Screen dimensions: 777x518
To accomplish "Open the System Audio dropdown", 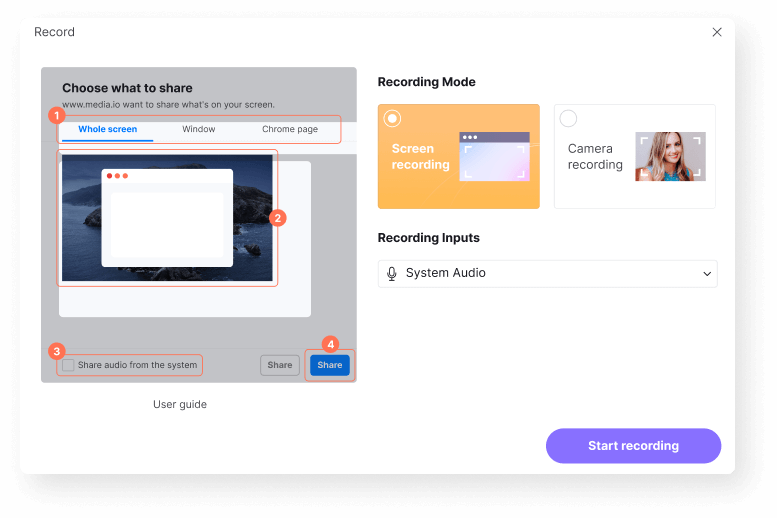I will coord(547,274).
